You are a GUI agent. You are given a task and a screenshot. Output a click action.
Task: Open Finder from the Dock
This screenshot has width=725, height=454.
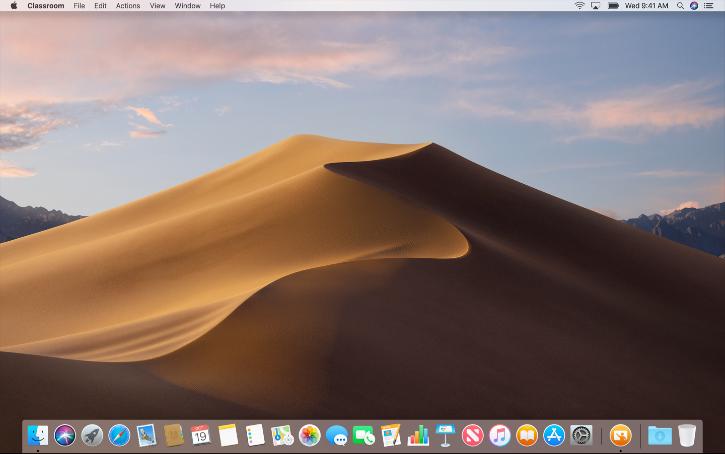click(37, 436)
